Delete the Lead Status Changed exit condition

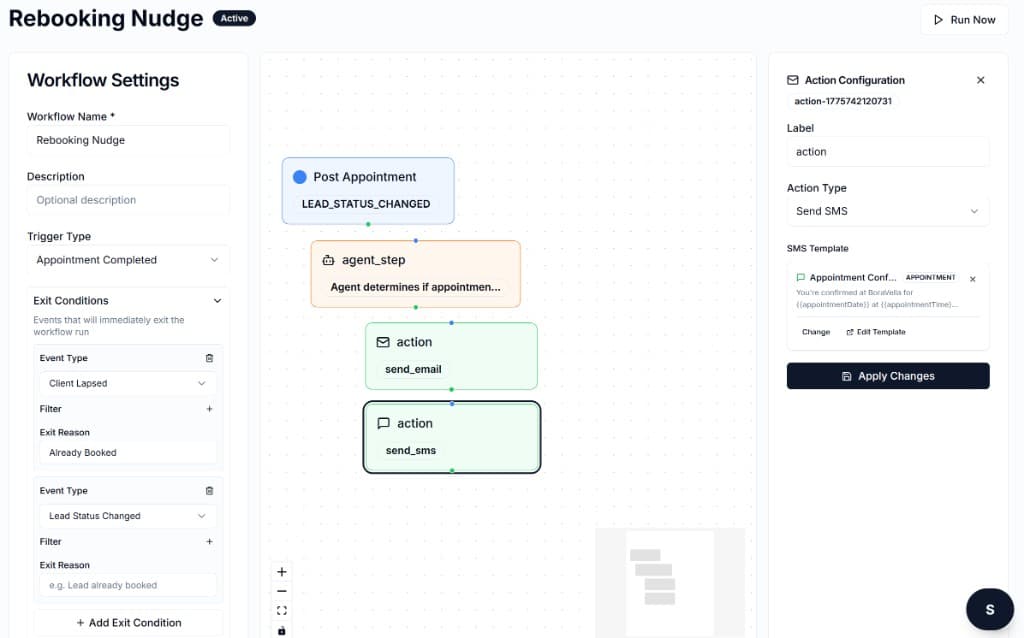tap(209, 490)
